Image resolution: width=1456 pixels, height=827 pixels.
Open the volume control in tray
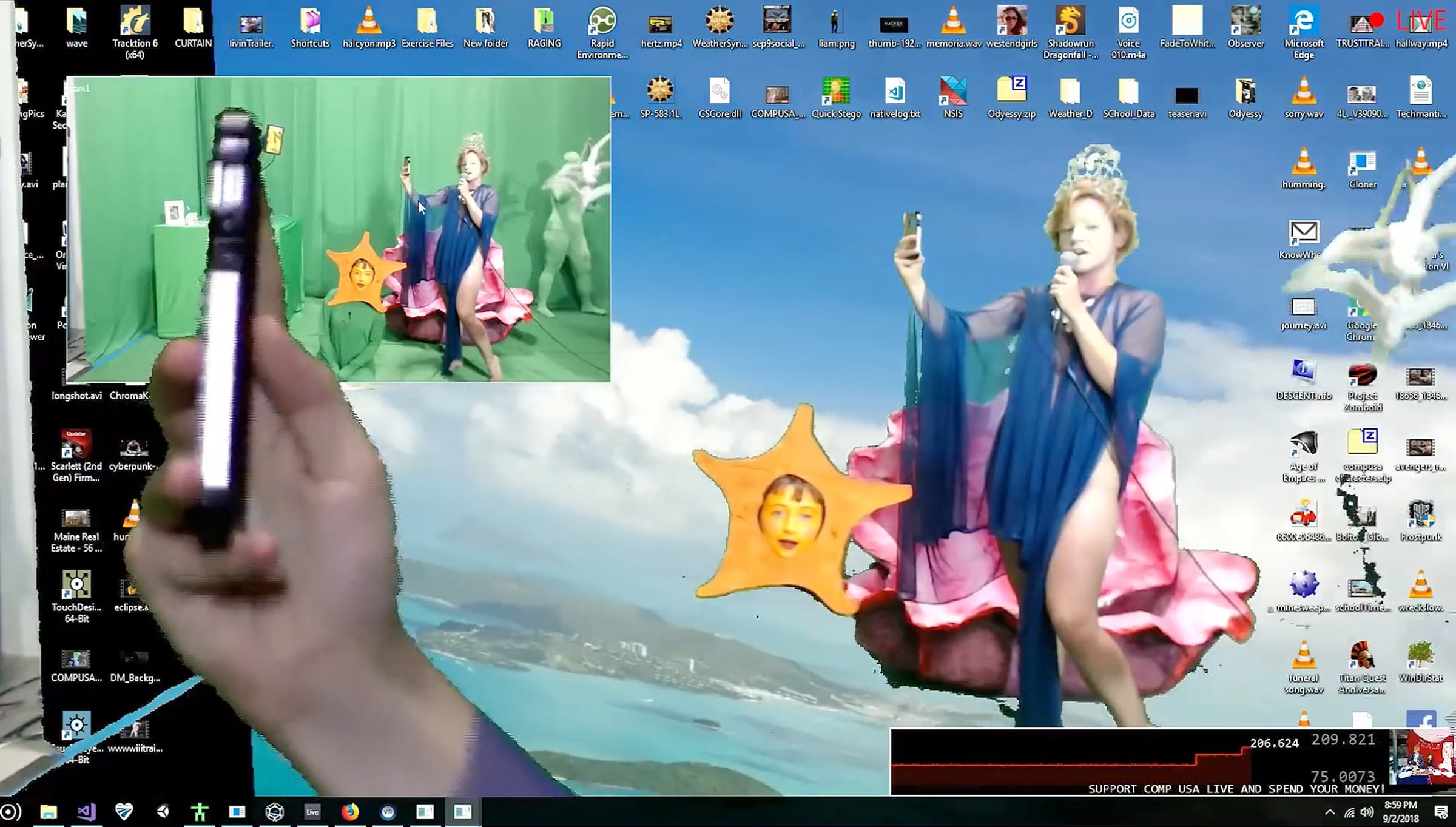coord(1367,812)
